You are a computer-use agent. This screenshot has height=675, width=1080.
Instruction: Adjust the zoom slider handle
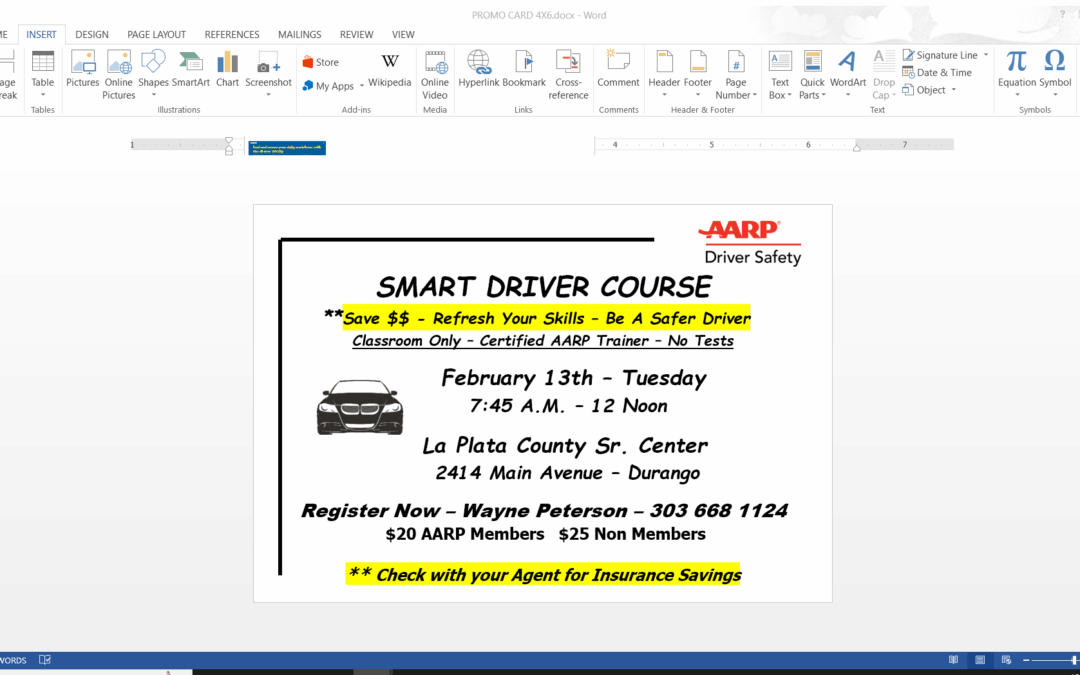[1075, 660]
